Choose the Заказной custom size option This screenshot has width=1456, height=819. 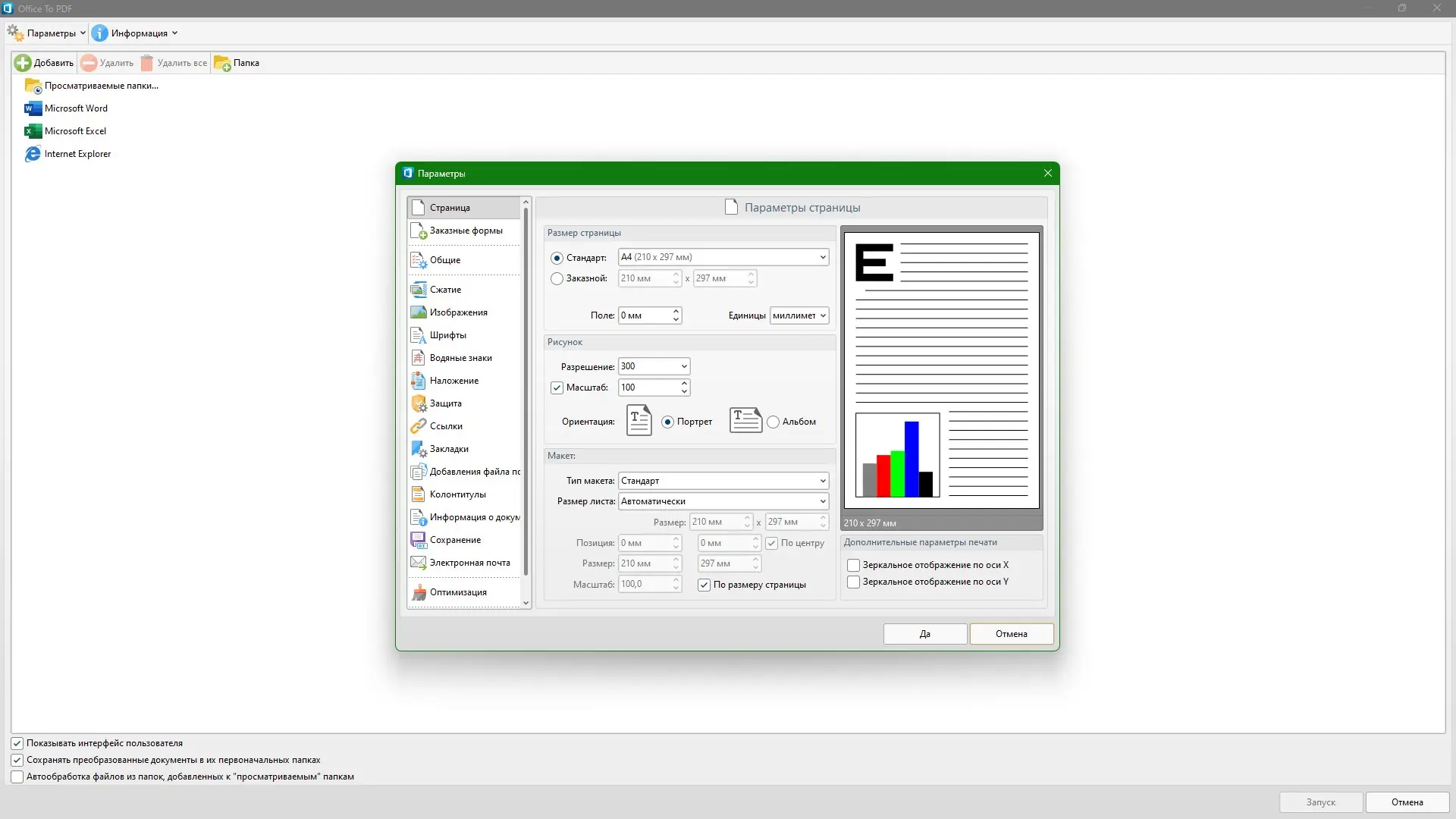point(557,279)
